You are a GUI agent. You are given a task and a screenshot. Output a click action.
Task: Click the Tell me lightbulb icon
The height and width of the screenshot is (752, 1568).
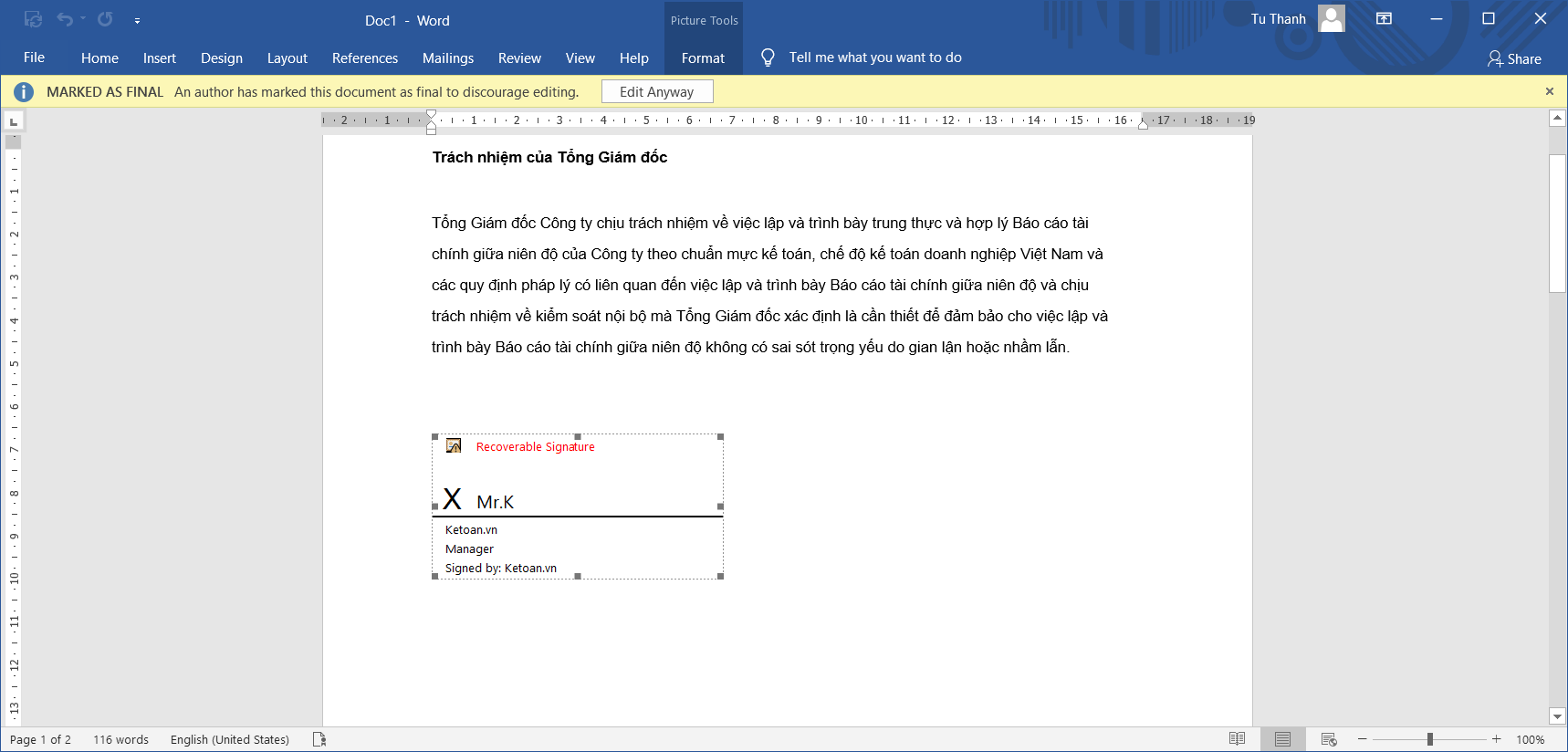[768, 57]
